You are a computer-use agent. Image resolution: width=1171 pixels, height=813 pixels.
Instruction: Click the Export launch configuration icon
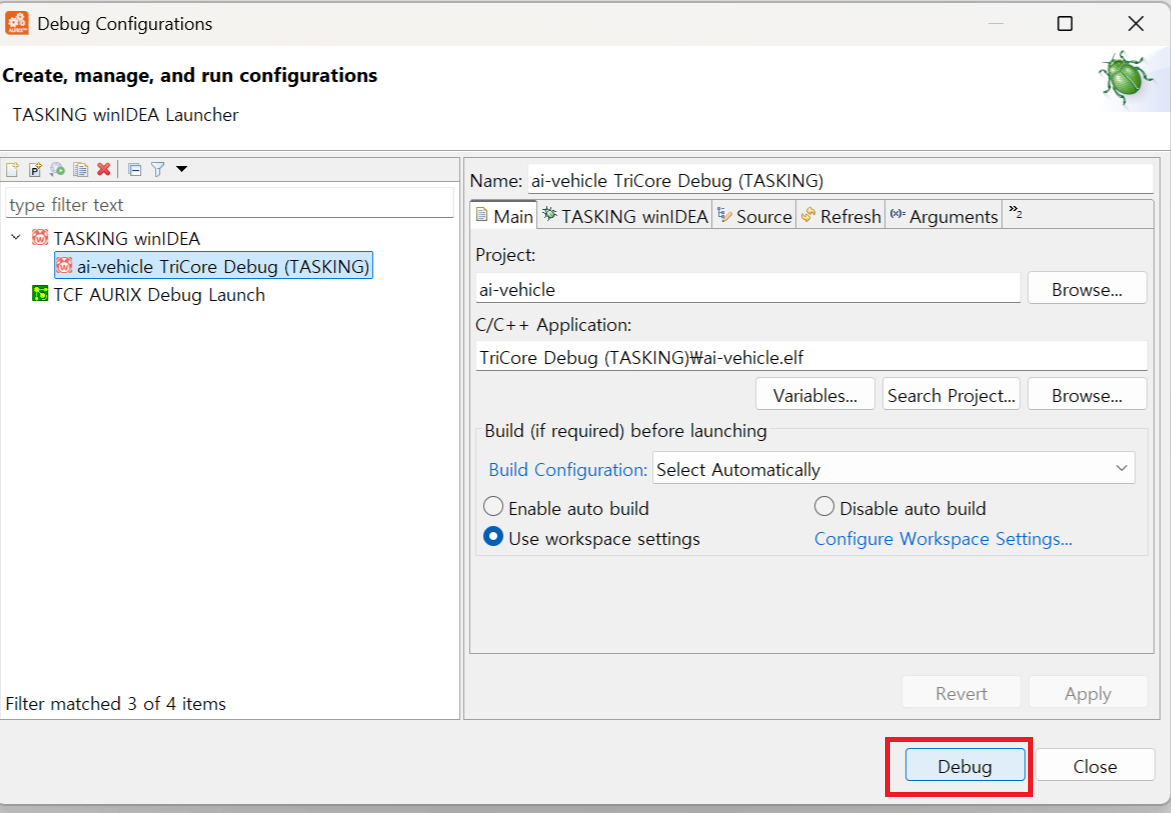(x=58, y=169)
